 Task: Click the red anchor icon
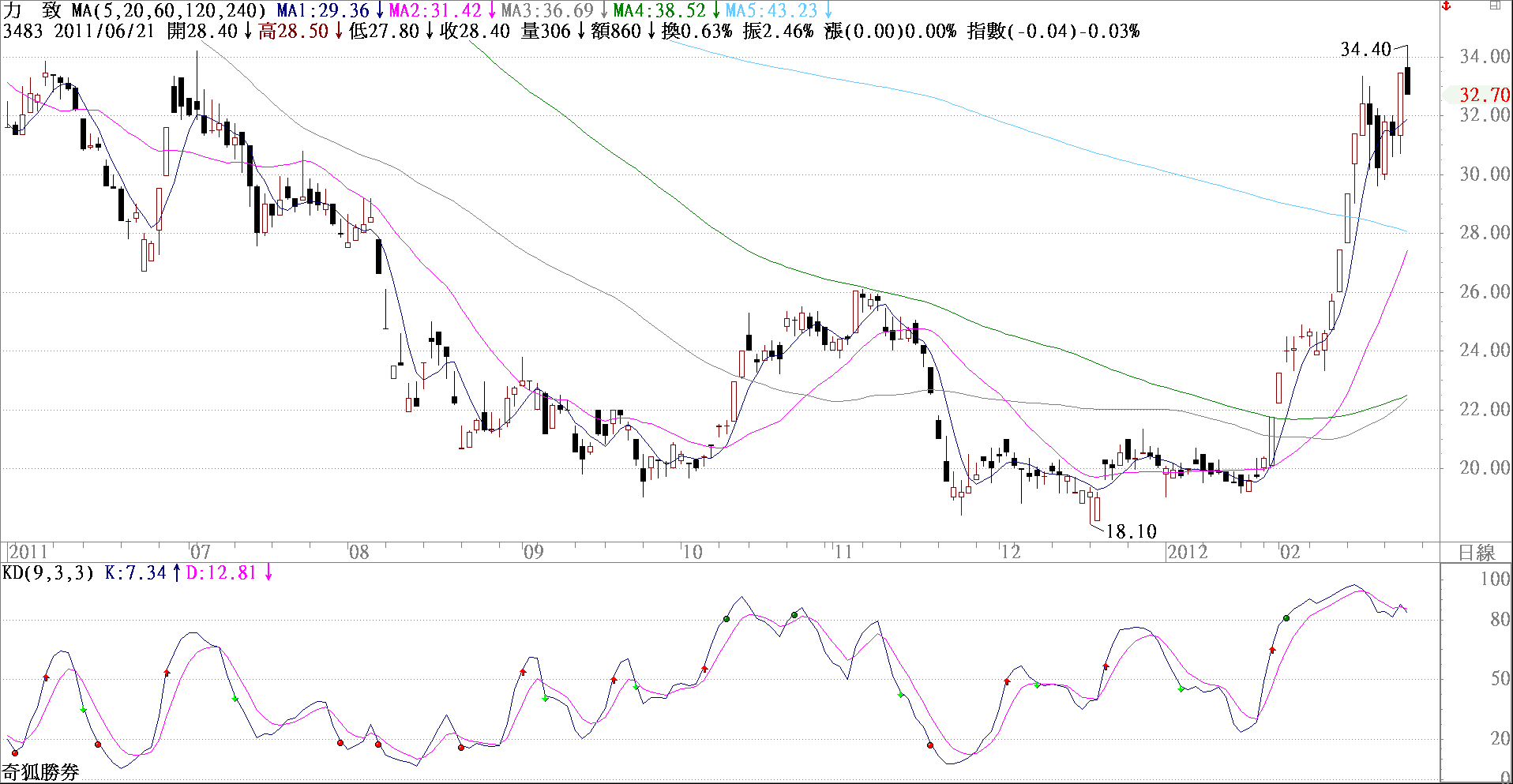pyautogui.click(x=1447, y=6)
